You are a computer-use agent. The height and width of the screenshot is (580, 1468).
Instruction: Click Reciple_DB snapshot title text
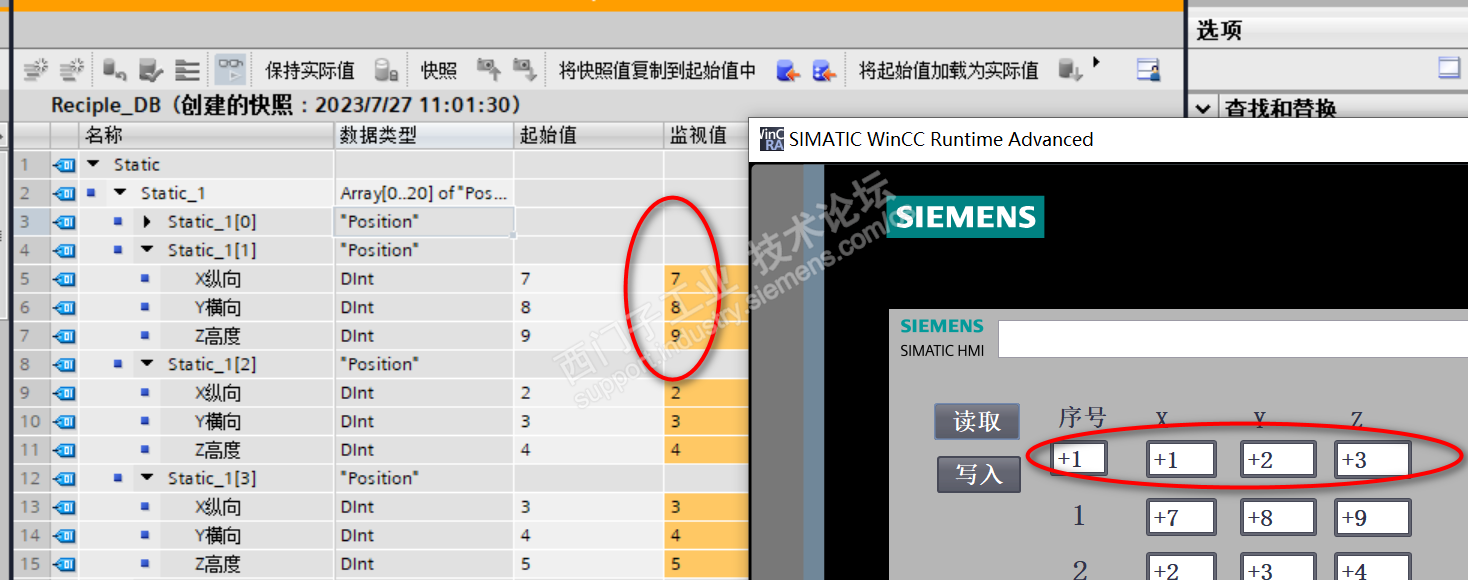pyautogui.click(x=287, y=105)
